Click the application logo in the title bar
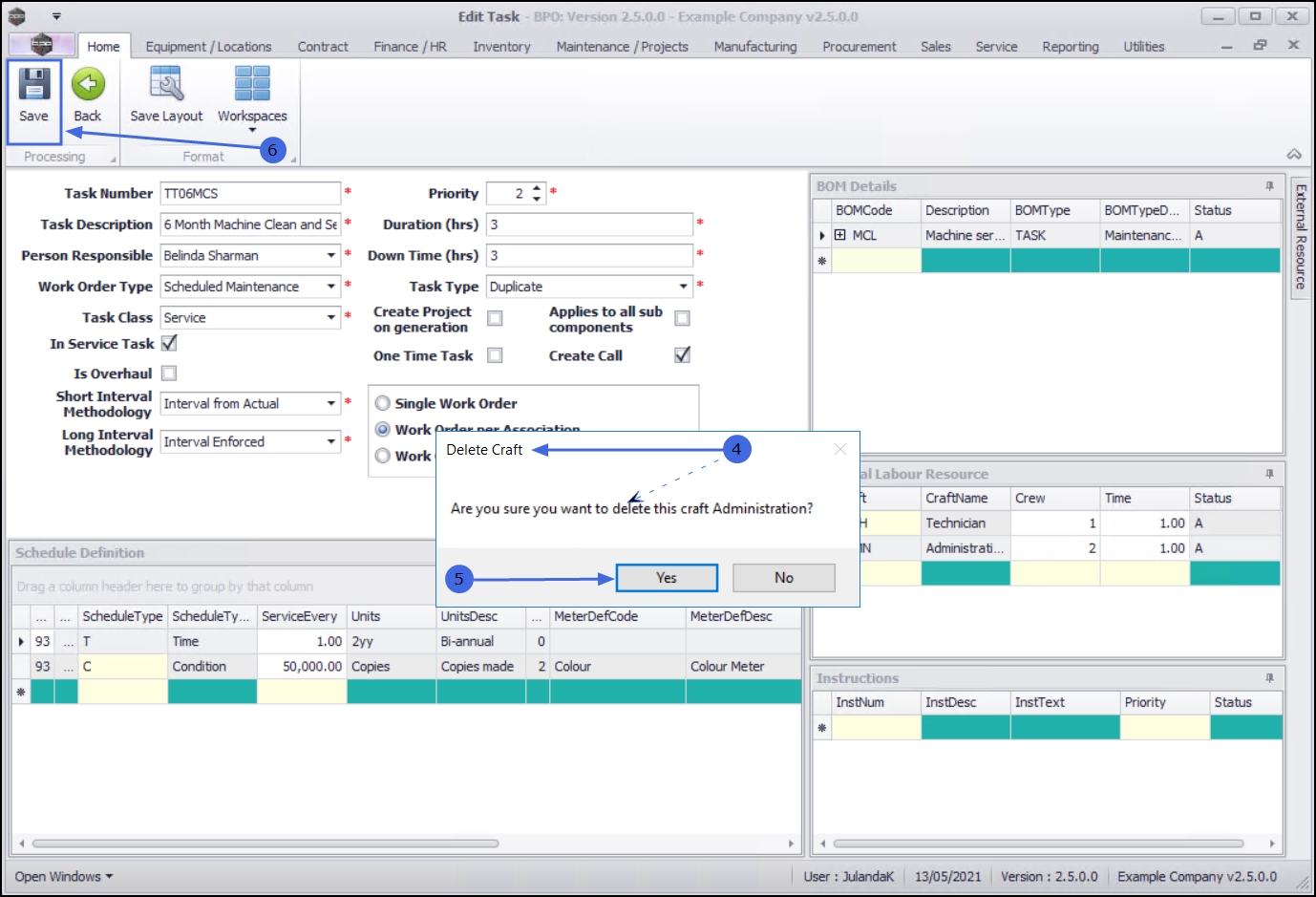Viewport: 1316px width, 897px height. pyautogui.click(x=16, y=16)
